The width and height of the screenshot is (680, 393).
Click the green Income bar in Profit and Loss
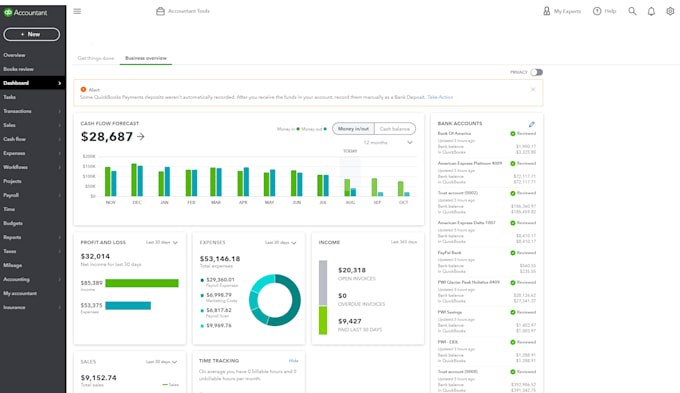(x=142, y=283)
